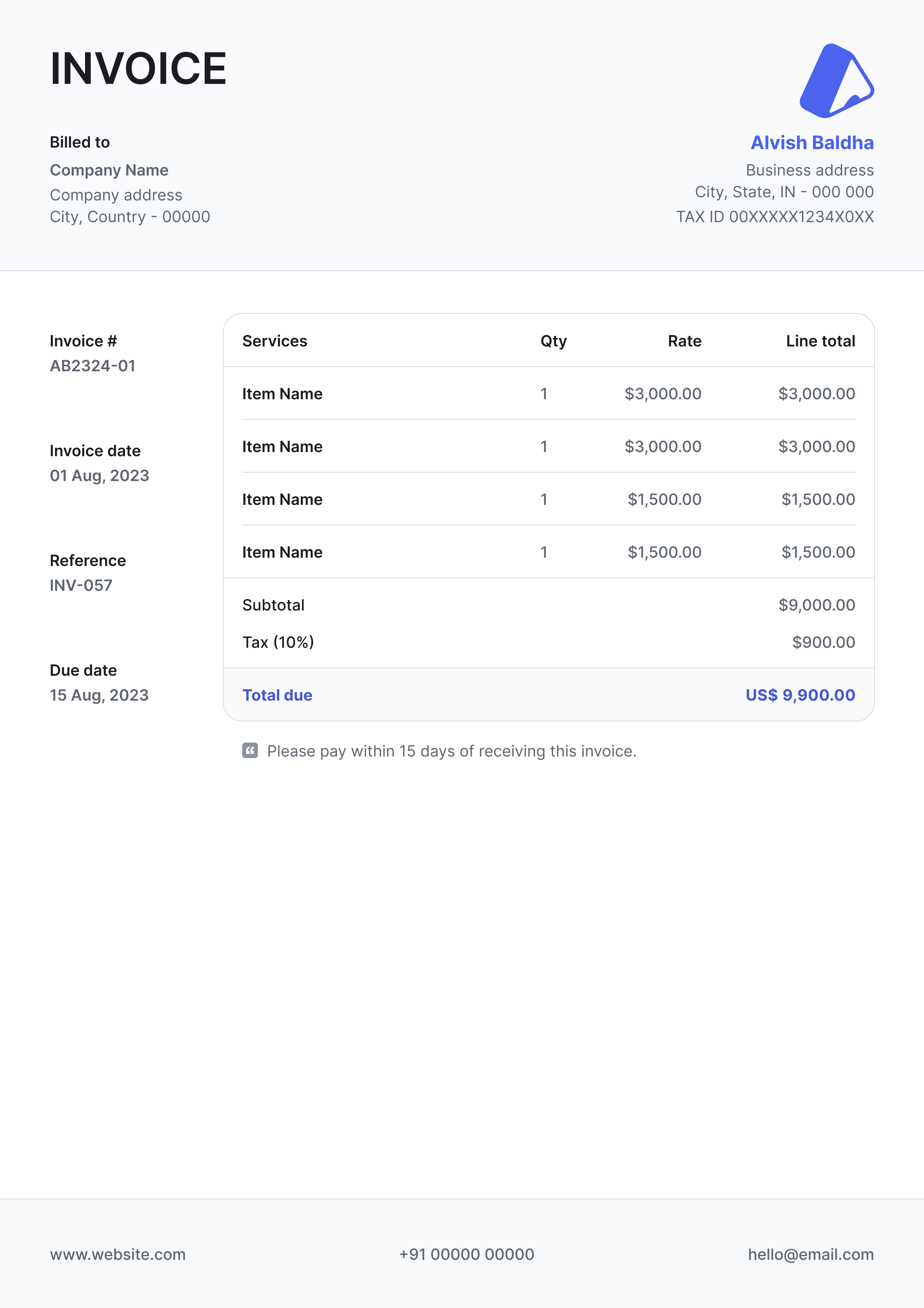The width and height of the screenshot is (924, 1308).
Task: Click the Line total column header
Action: [x=820, y=341]
